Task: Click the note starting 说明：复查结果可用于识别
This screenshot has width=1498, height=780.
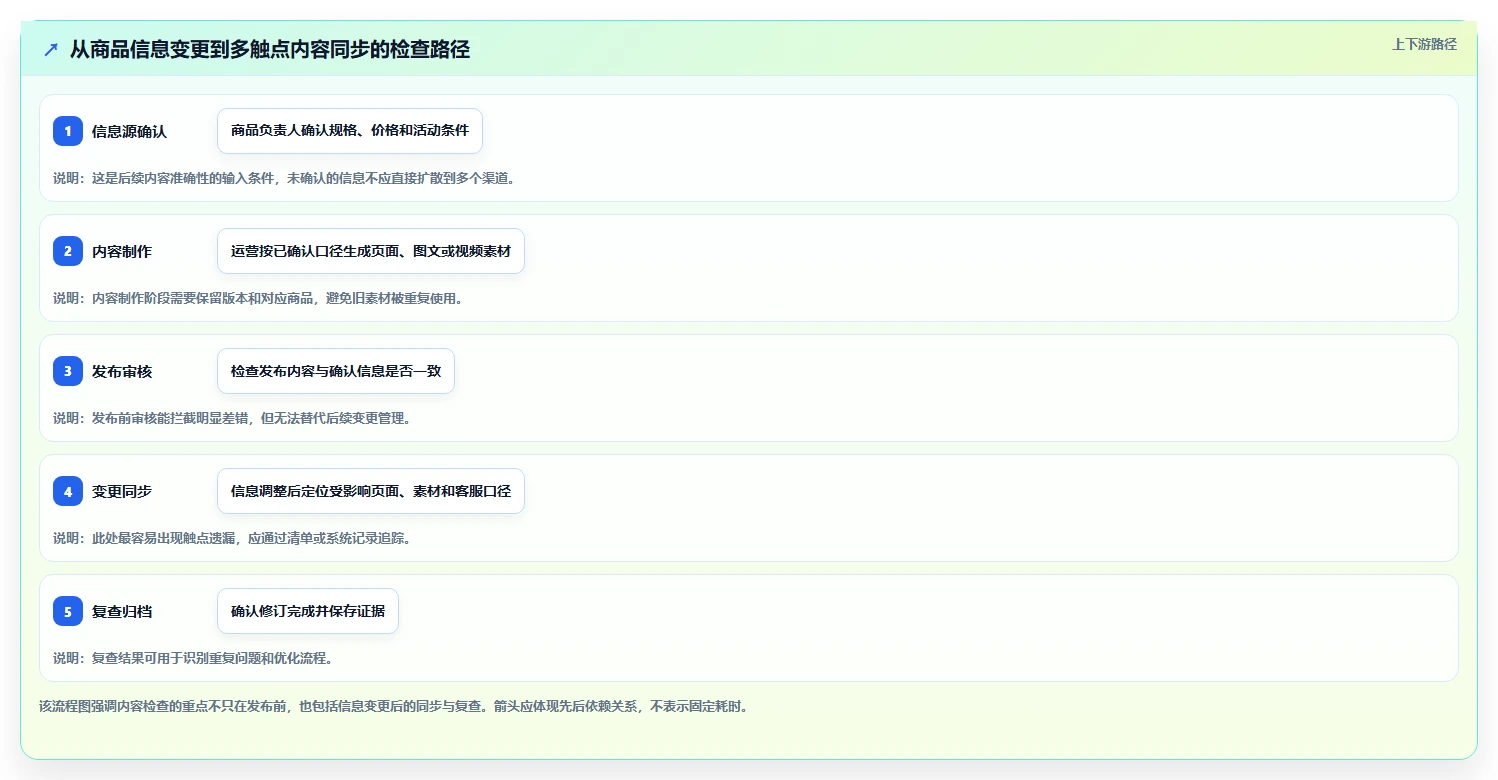Action: click(193, 658)
